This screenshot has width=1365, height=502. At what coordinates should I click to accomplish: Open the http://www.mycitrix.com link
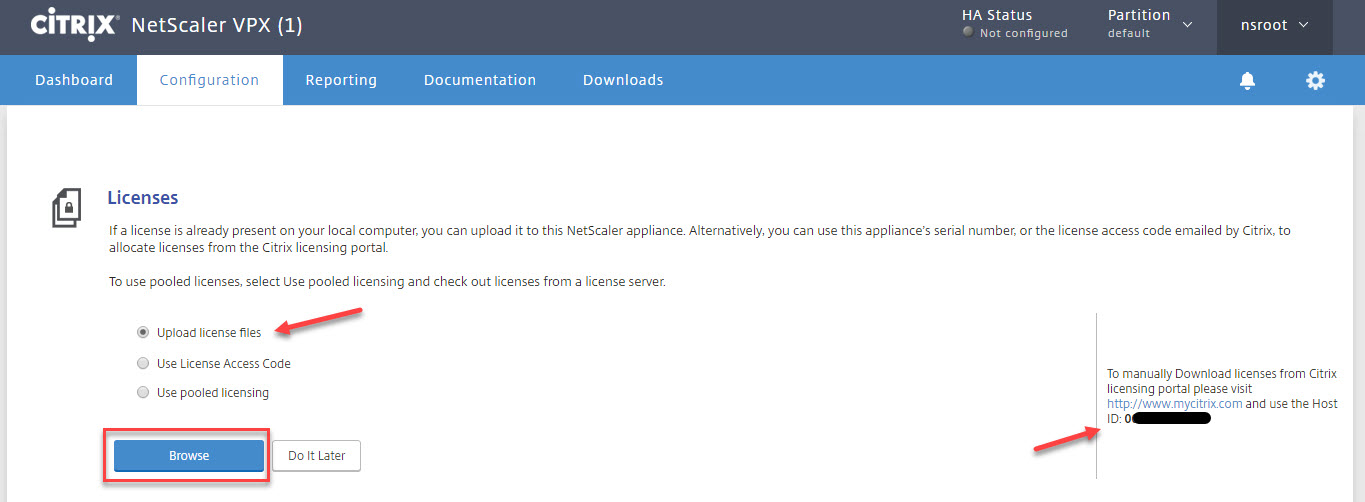click(x=1174, y=404)
